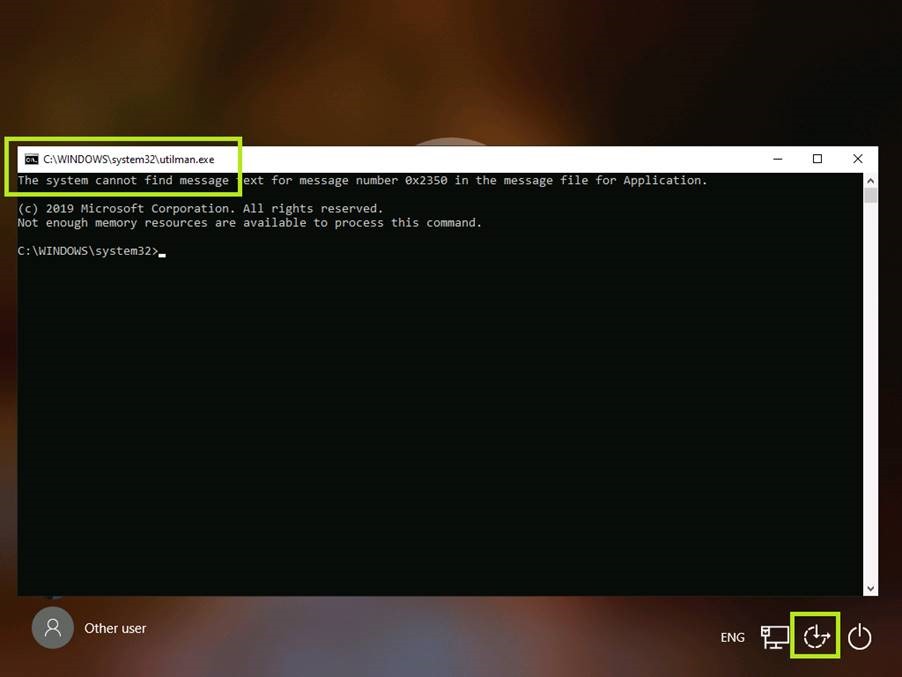Click the "system cannot find message" line
This screenshot has height=677, width=902.
[x=362, y=181]
